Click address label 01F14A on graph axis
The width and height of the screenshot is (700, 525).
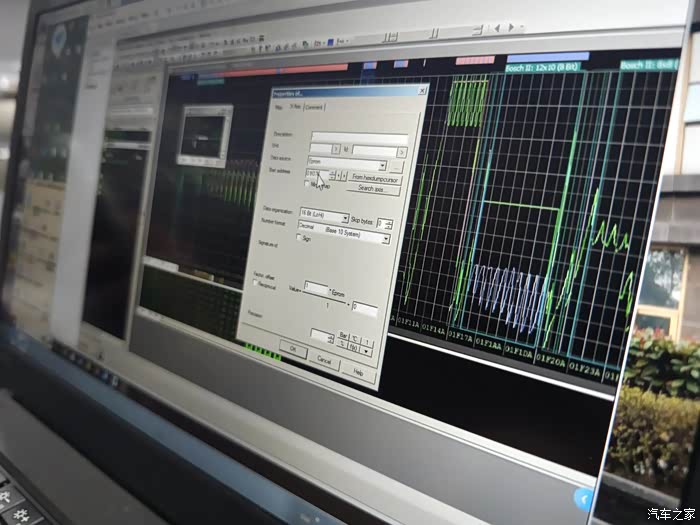[x=433, y=329]
